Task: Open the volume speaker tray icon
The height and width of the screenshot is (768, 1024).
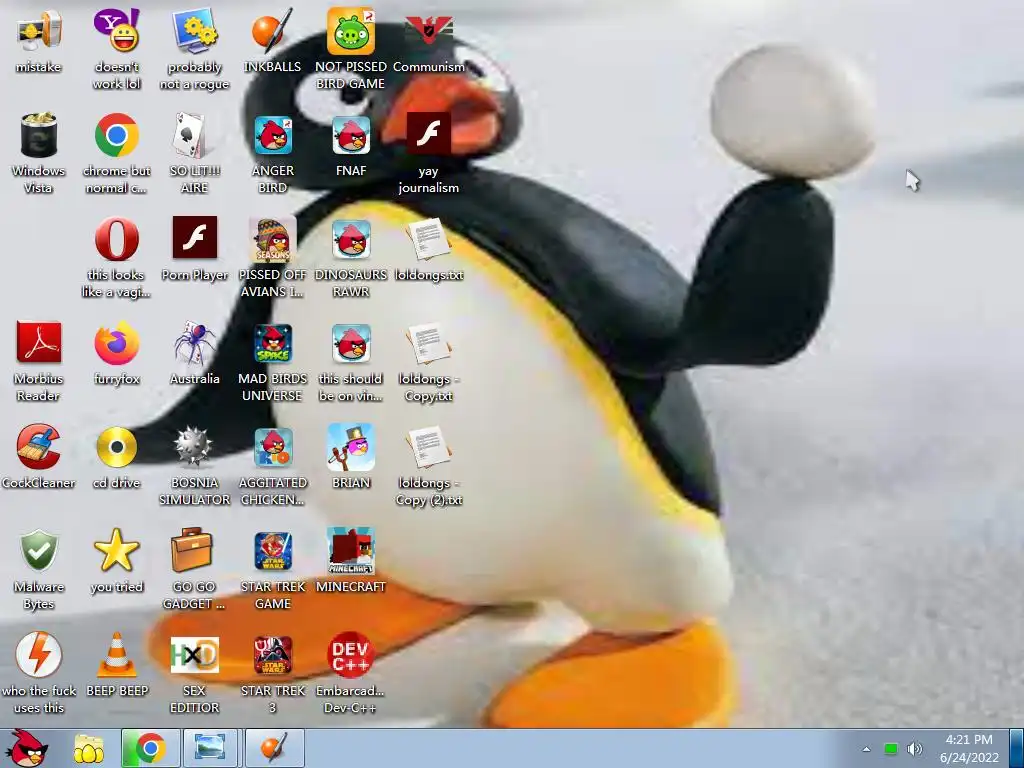Action: tap(914, 749)
